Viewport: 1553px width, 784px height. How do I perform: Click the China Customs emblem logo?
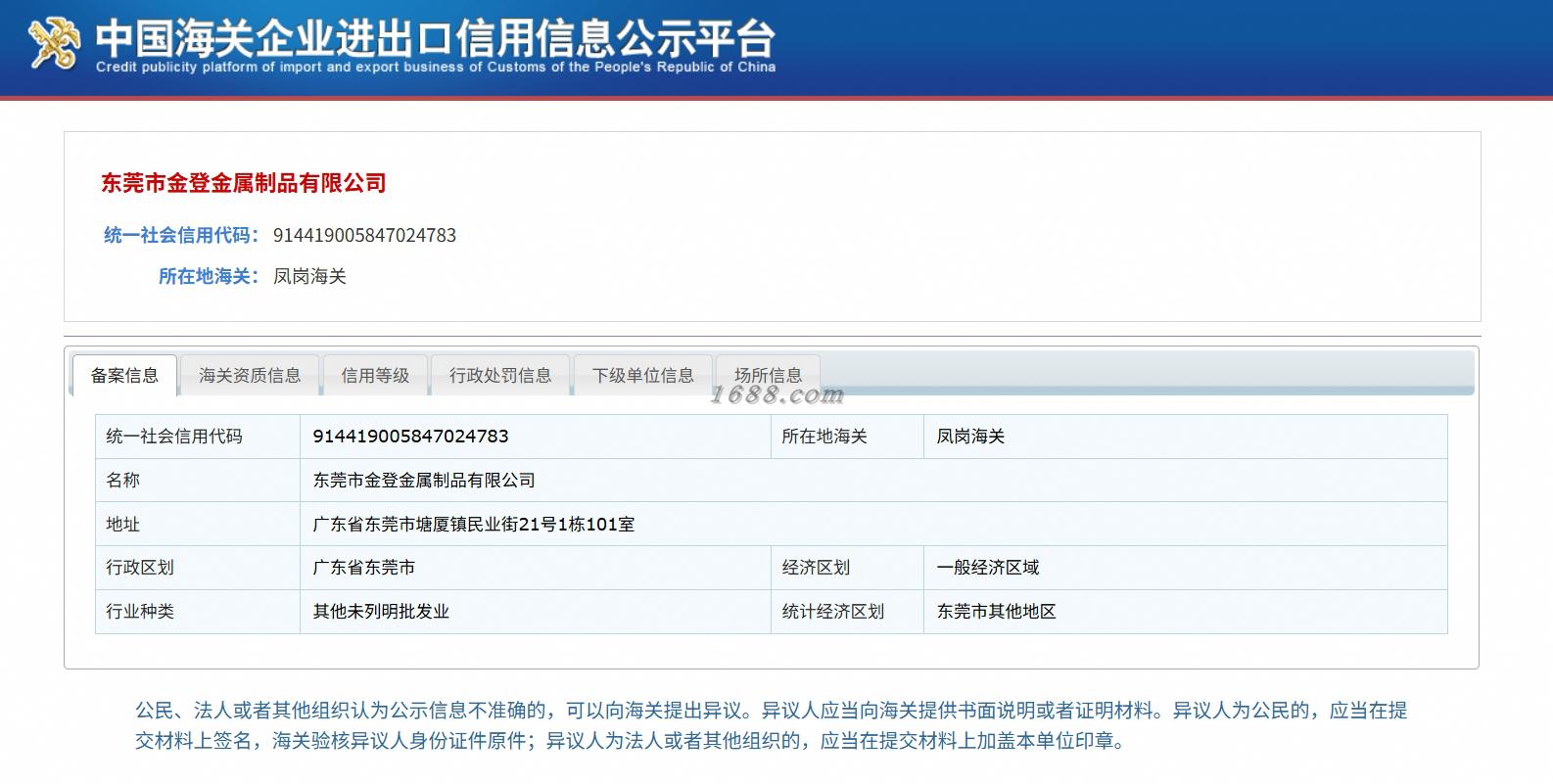coord(54,44)
